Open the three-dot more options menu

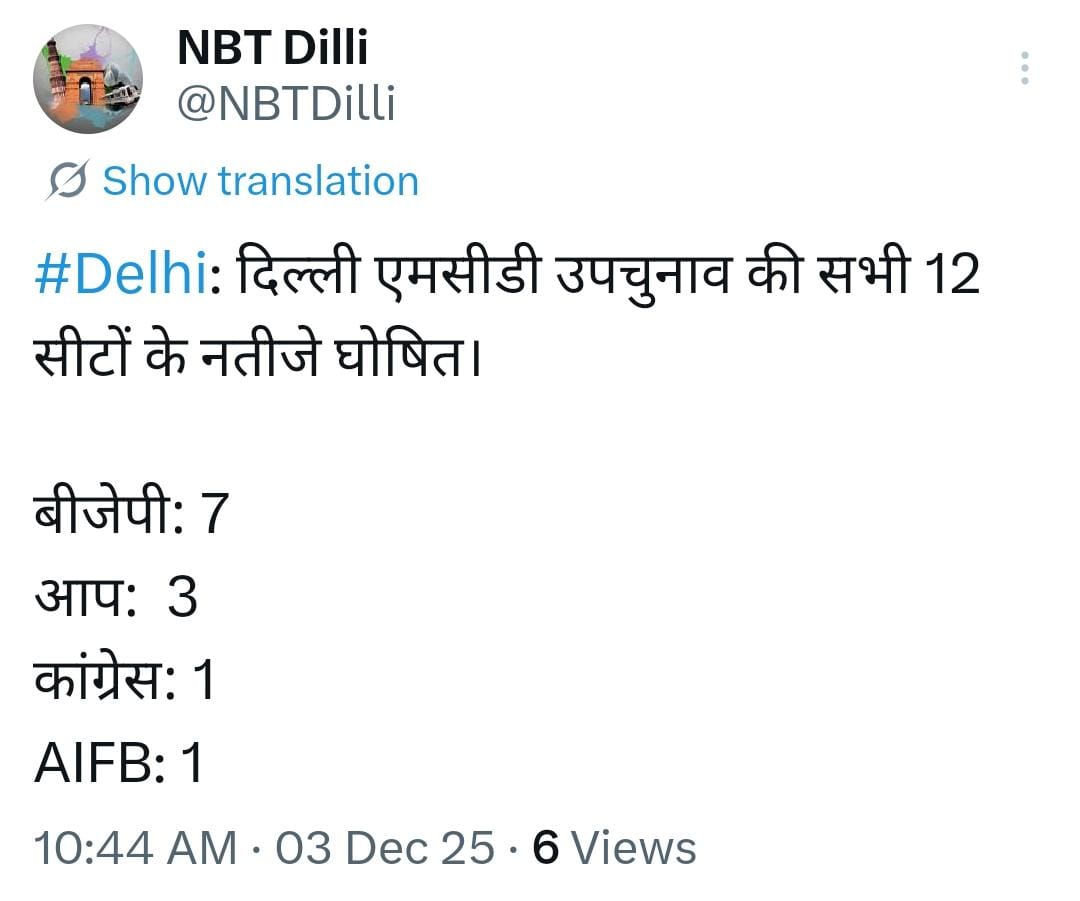(x=1025, y=68)
